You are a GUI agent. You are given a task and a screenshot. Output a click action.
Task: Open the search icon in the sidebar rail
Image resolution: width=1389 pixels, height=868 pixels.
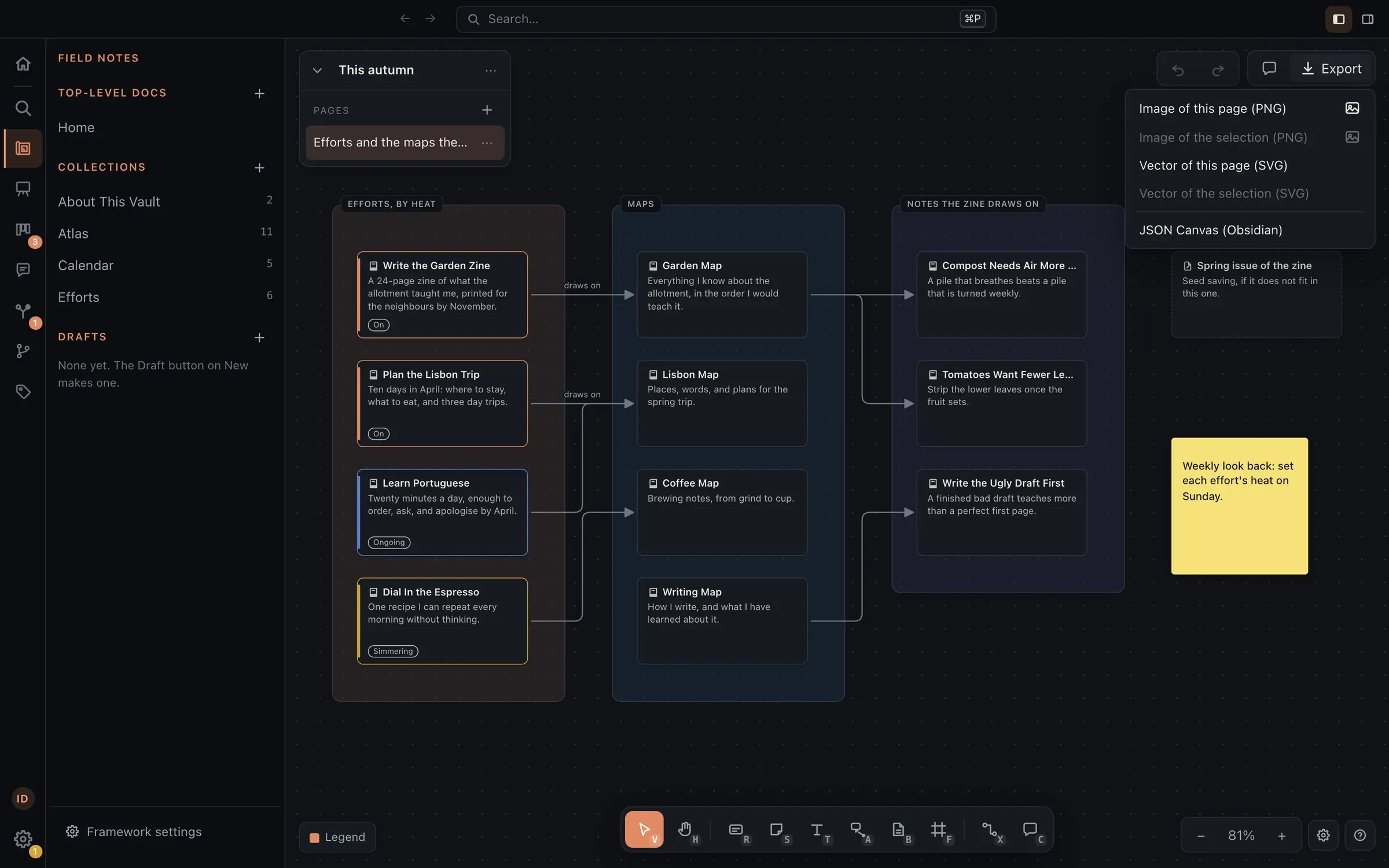[x=23, y=108]
